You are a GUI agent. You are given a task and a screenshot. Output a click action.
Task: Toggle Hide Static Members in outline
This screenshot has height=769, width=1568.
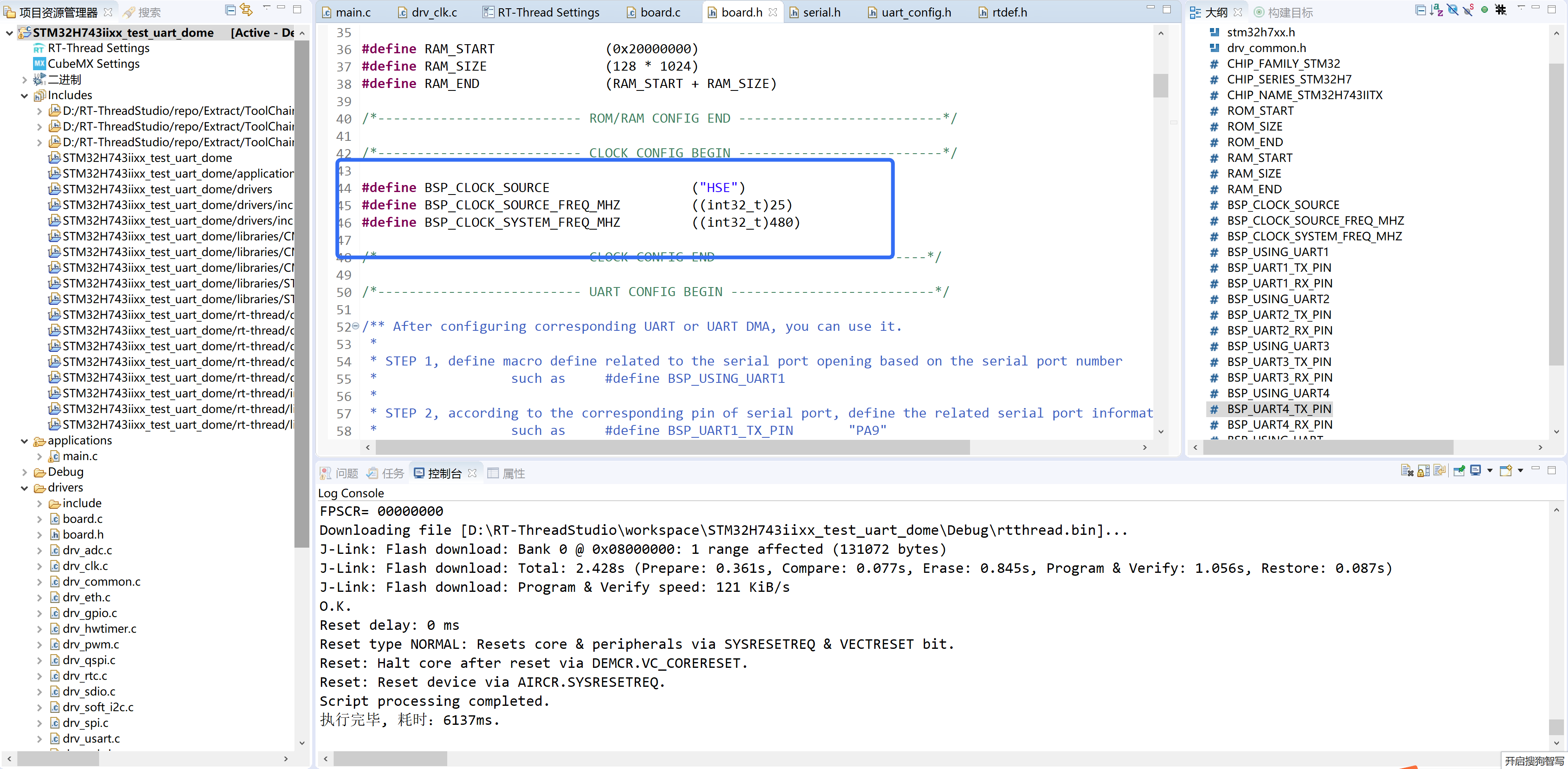(1468, 10)
